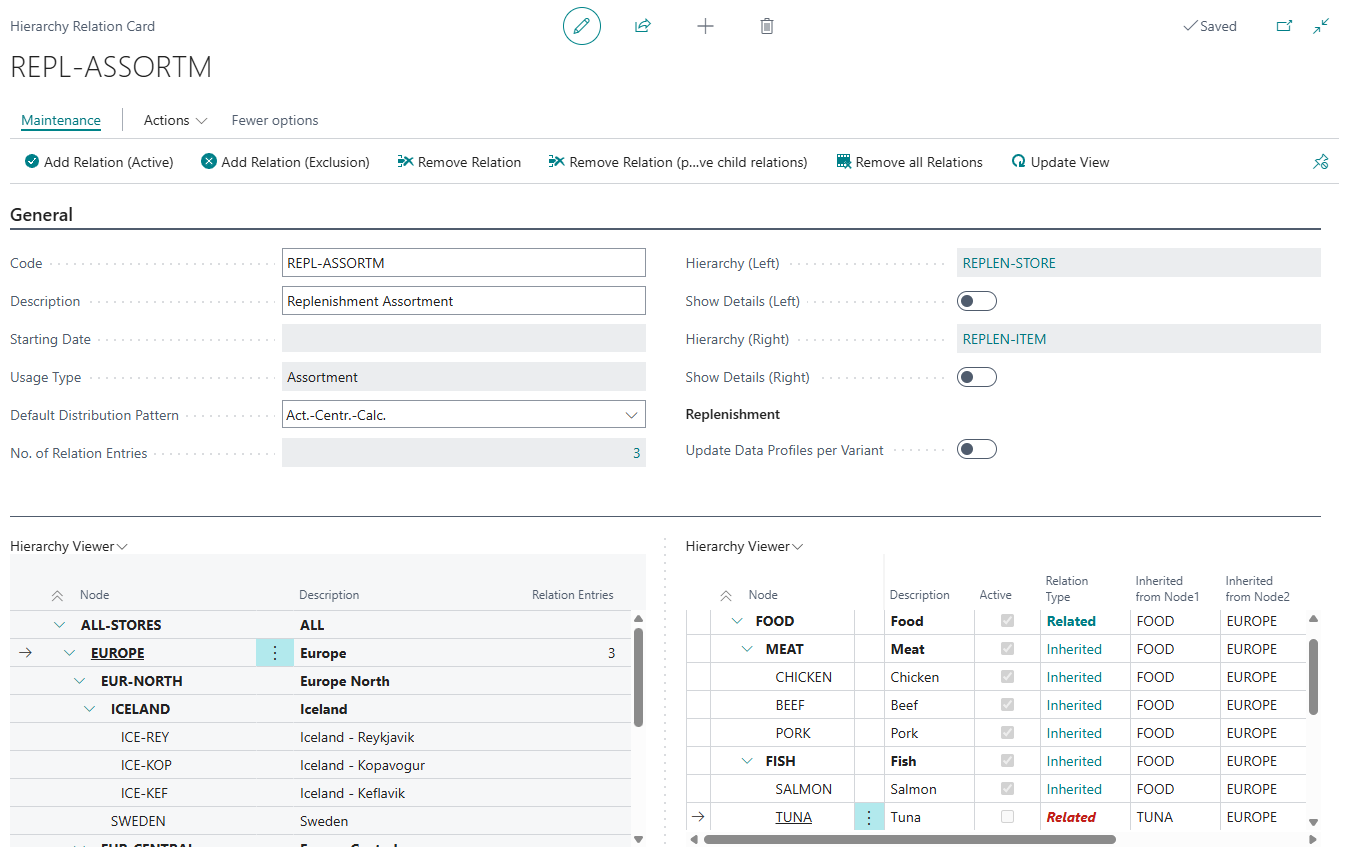Click Add Relation (Active) button

[x=99, y=162]
